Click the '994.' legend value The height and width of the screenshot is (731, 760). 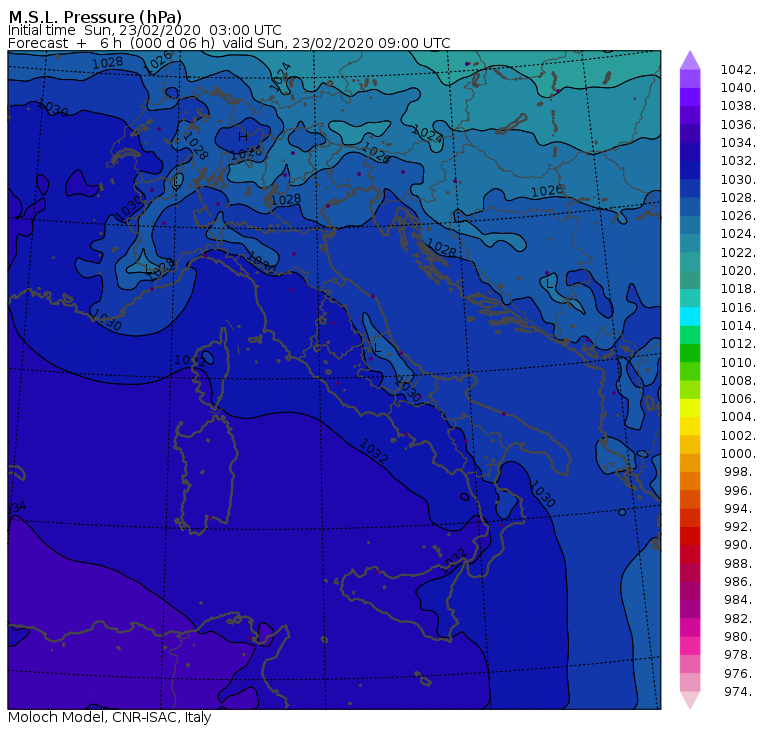(x=740, y=509)
